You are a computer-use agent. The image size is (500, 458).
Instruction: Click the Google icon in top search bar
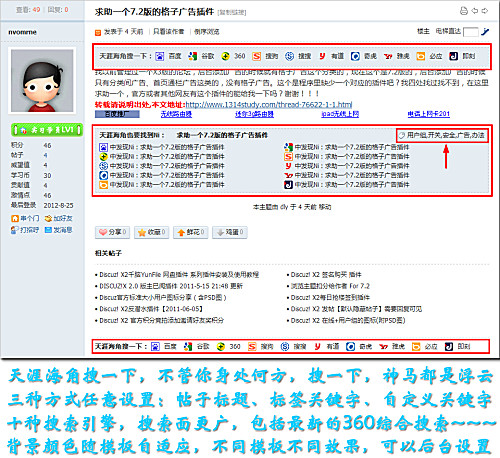(x=192, y=56)
